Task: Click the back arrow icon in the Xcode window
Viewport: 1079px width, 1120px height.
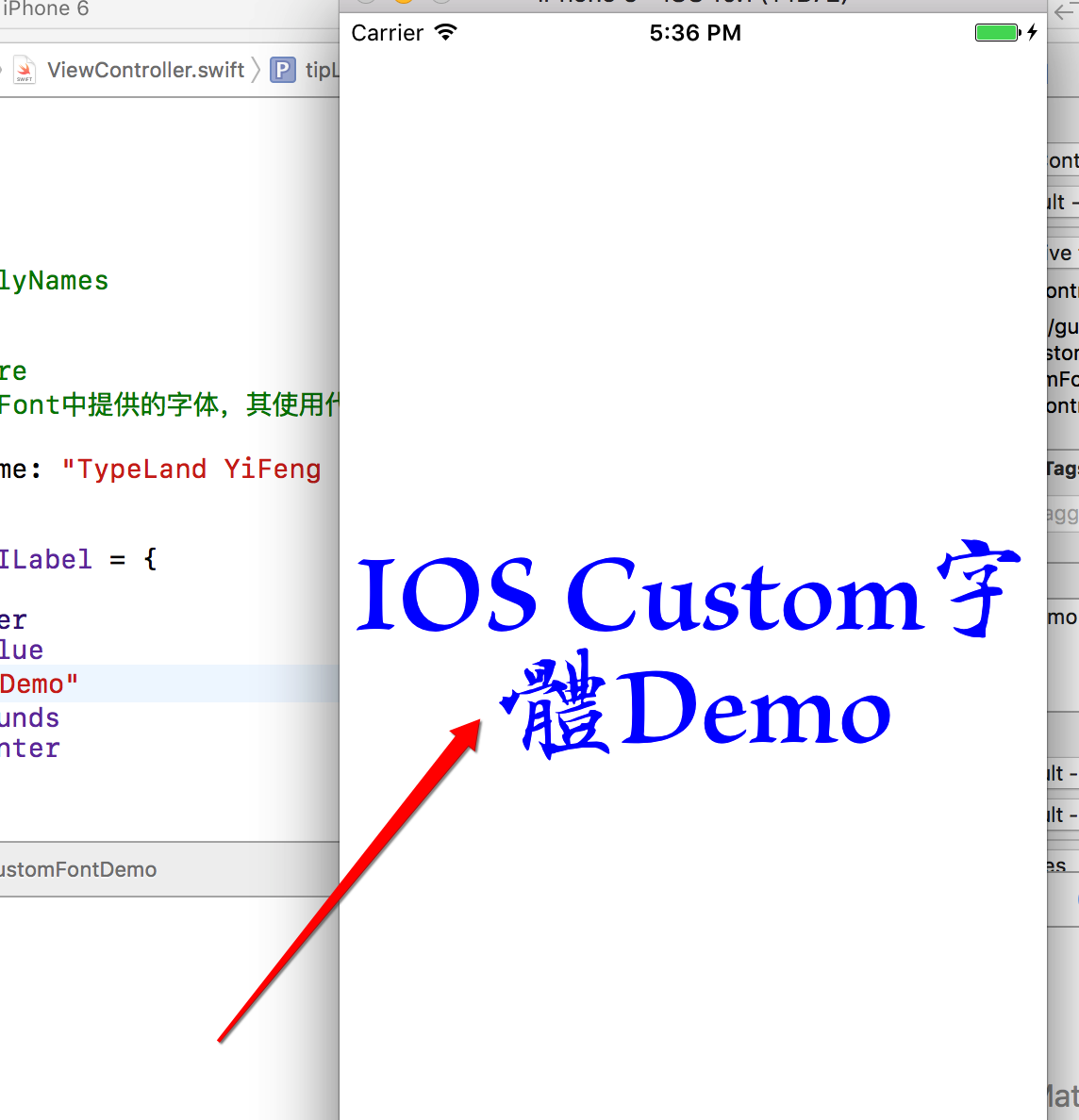Action: (x=1067, y=11)
